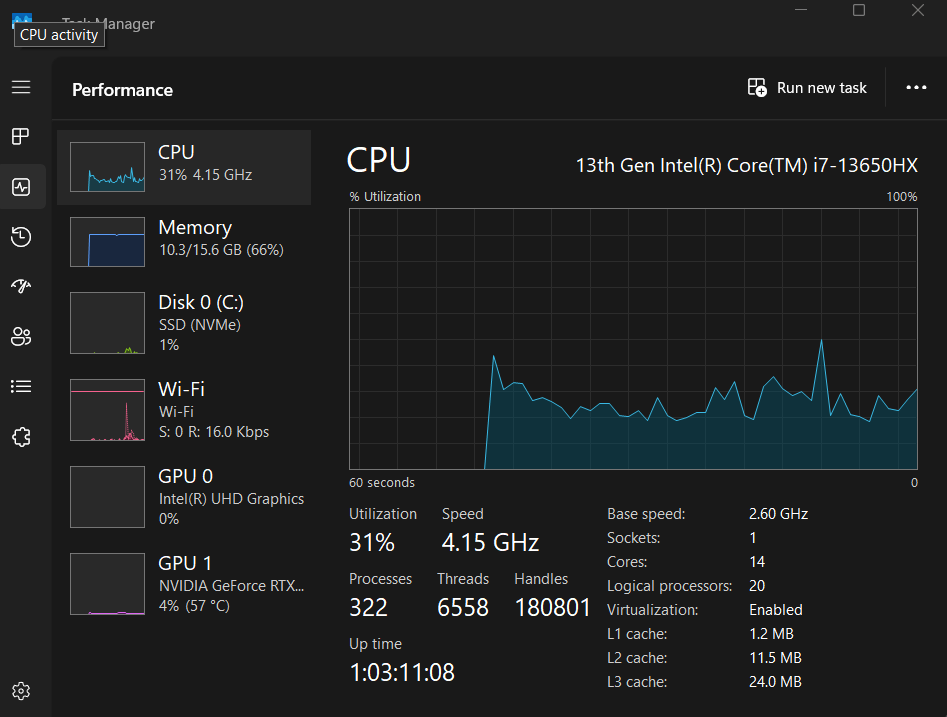Select Wi-Fi performance item
947x717 pixels.
click(184, 410)
